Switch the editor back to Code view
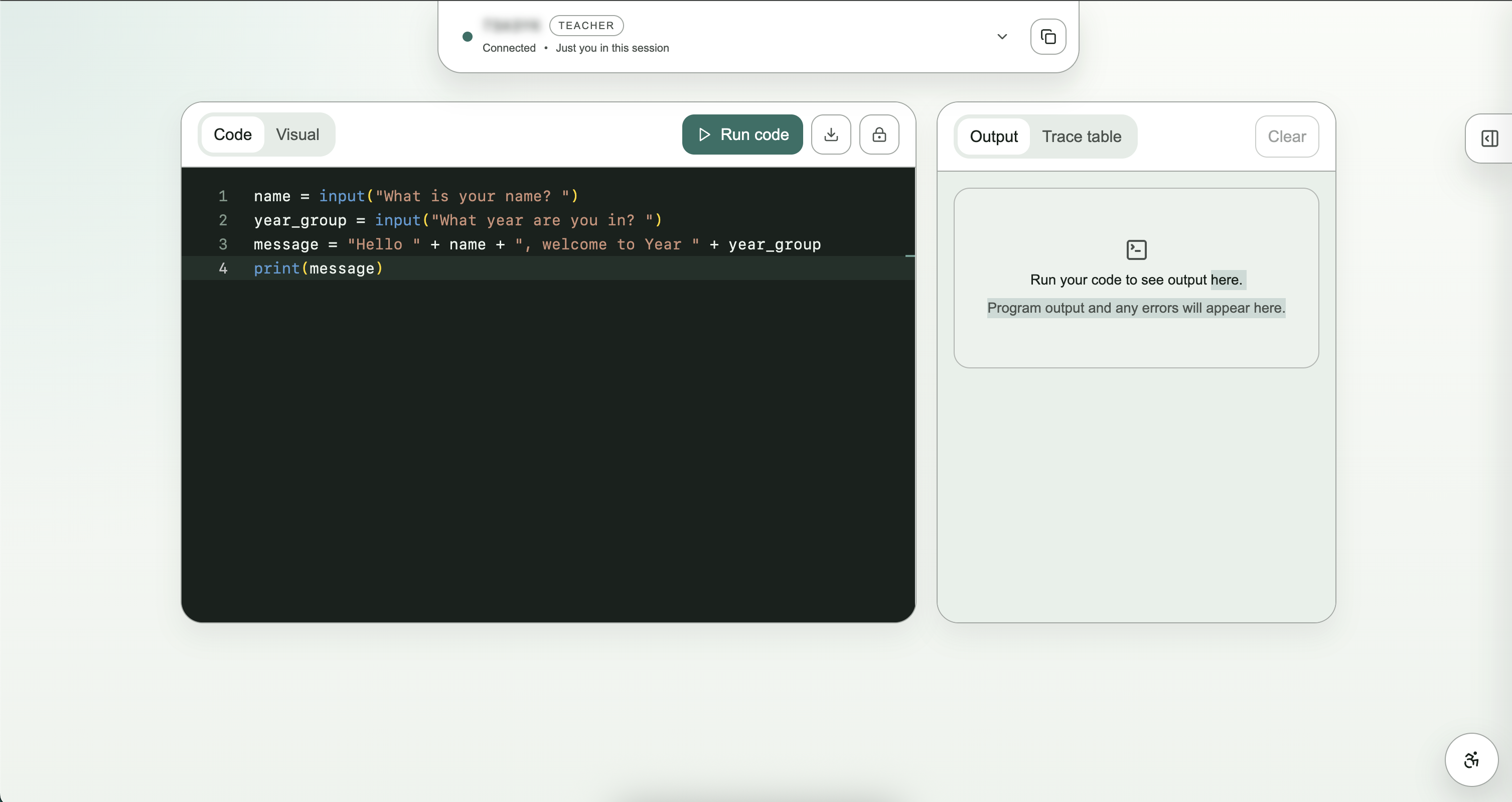 click(x=232, y=135)
